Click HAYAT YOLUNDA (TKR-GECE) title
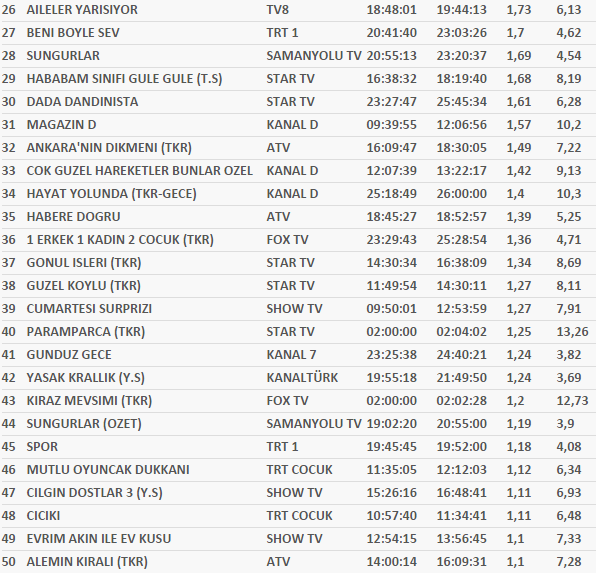The width and height of the screenshot is (596, 573). [x=111, y=194]
